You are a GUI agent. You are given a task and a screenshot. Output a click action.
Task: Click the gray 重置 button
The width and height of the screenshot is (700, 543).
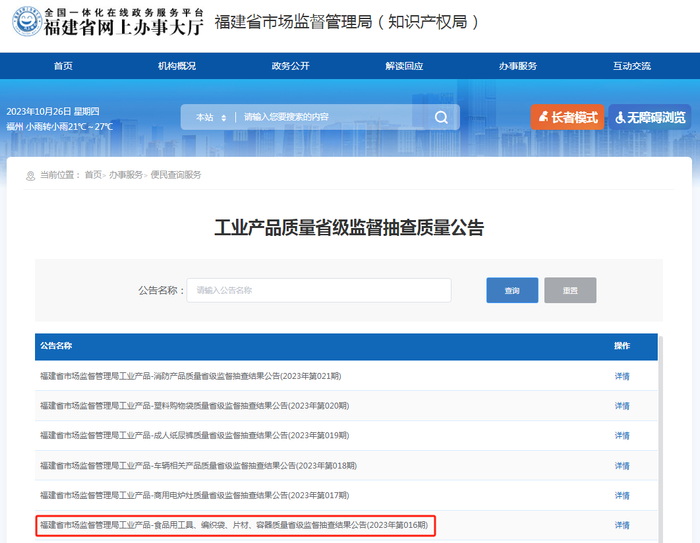click(x=570, y=290)
